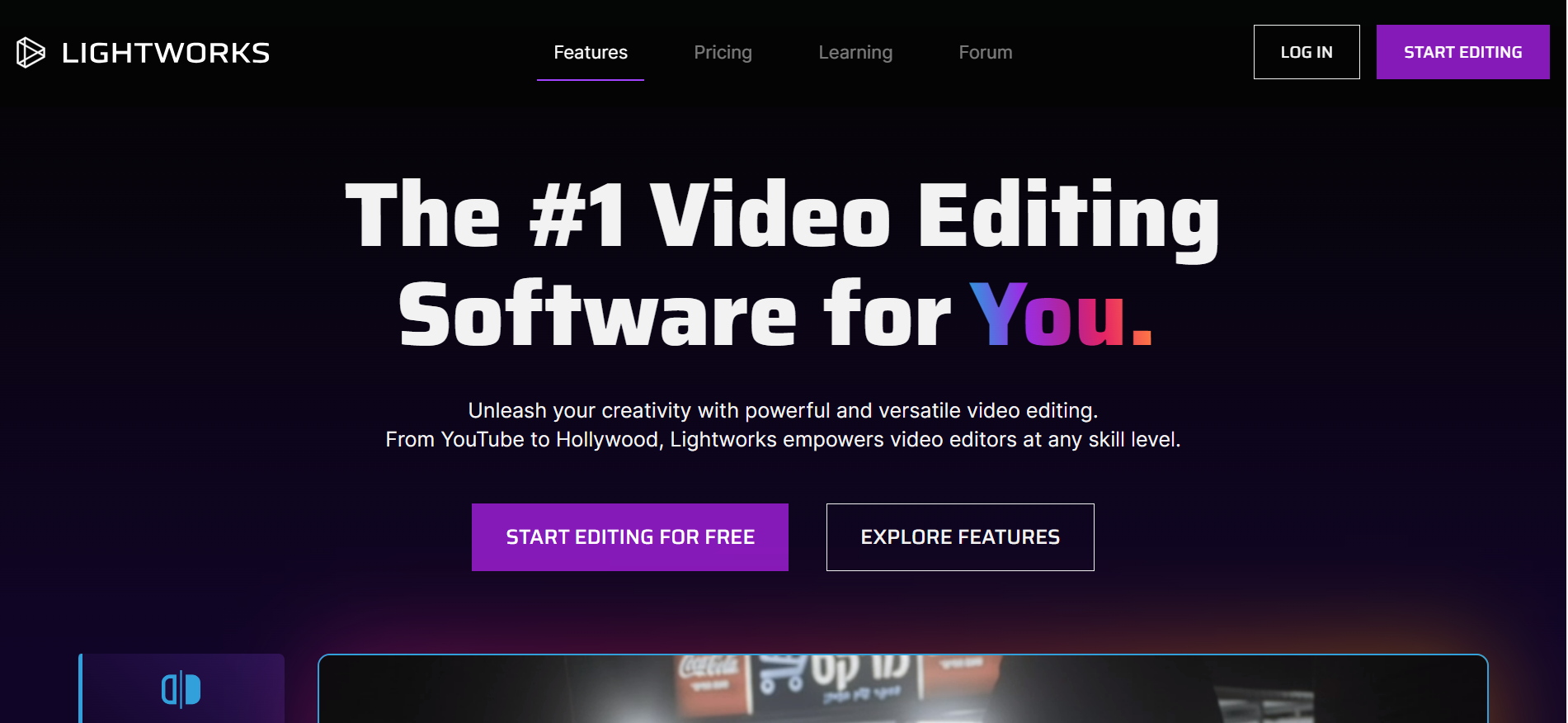Click START EDITING FOR FREE
1568x723 pixels.
pyautogui.click(x=629, y=537)
